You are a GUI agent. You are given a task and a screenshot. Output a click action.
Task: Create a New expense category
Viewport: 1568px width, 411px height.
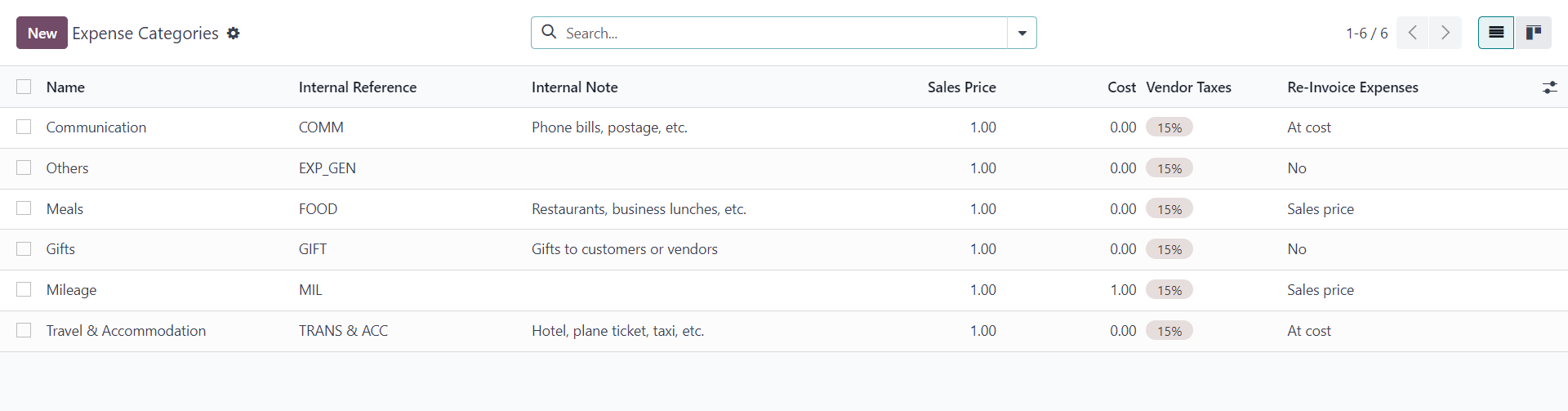coord(42,33)
